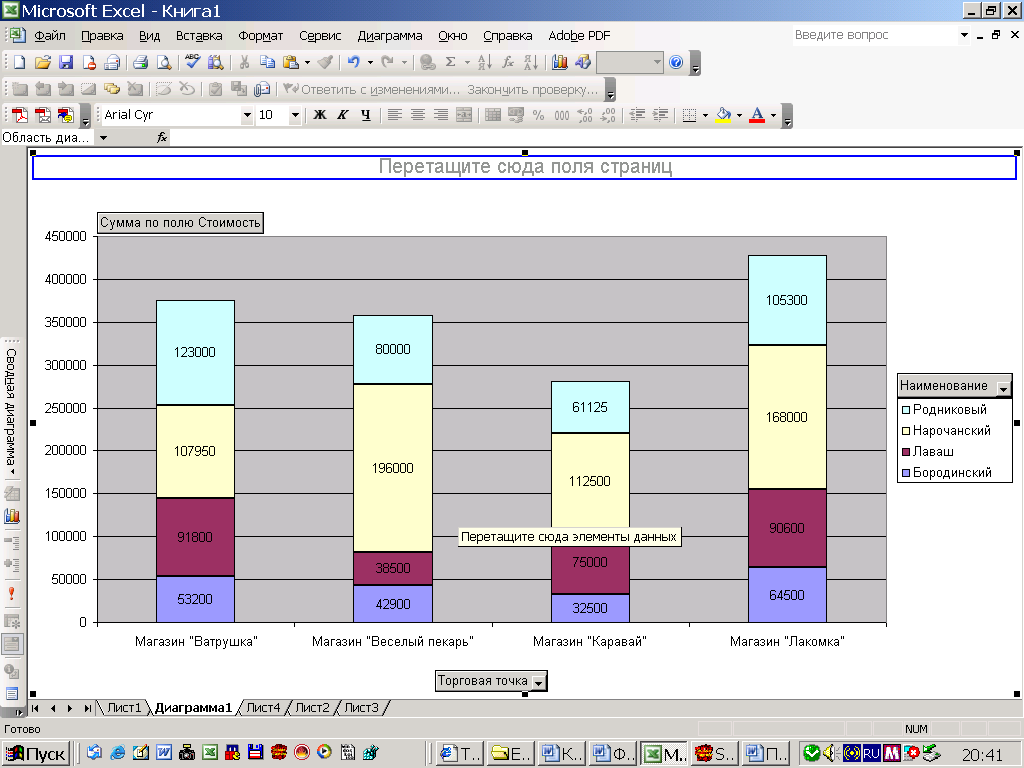Open the Диаграмма menu
1024x768 pixels.
coord(390,36)
